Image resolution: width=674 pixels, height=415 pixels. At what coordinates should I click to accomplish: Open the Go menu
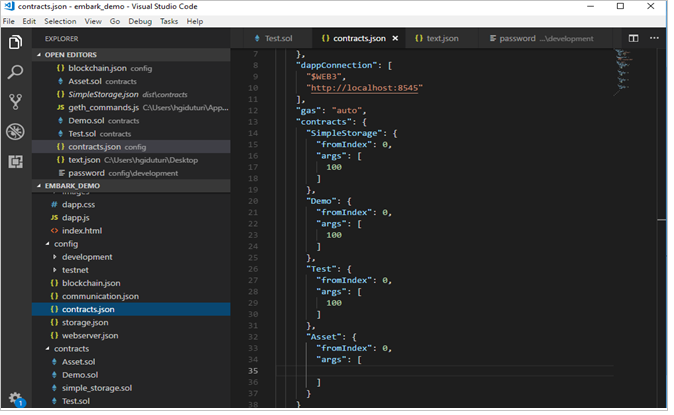[116, 22]
